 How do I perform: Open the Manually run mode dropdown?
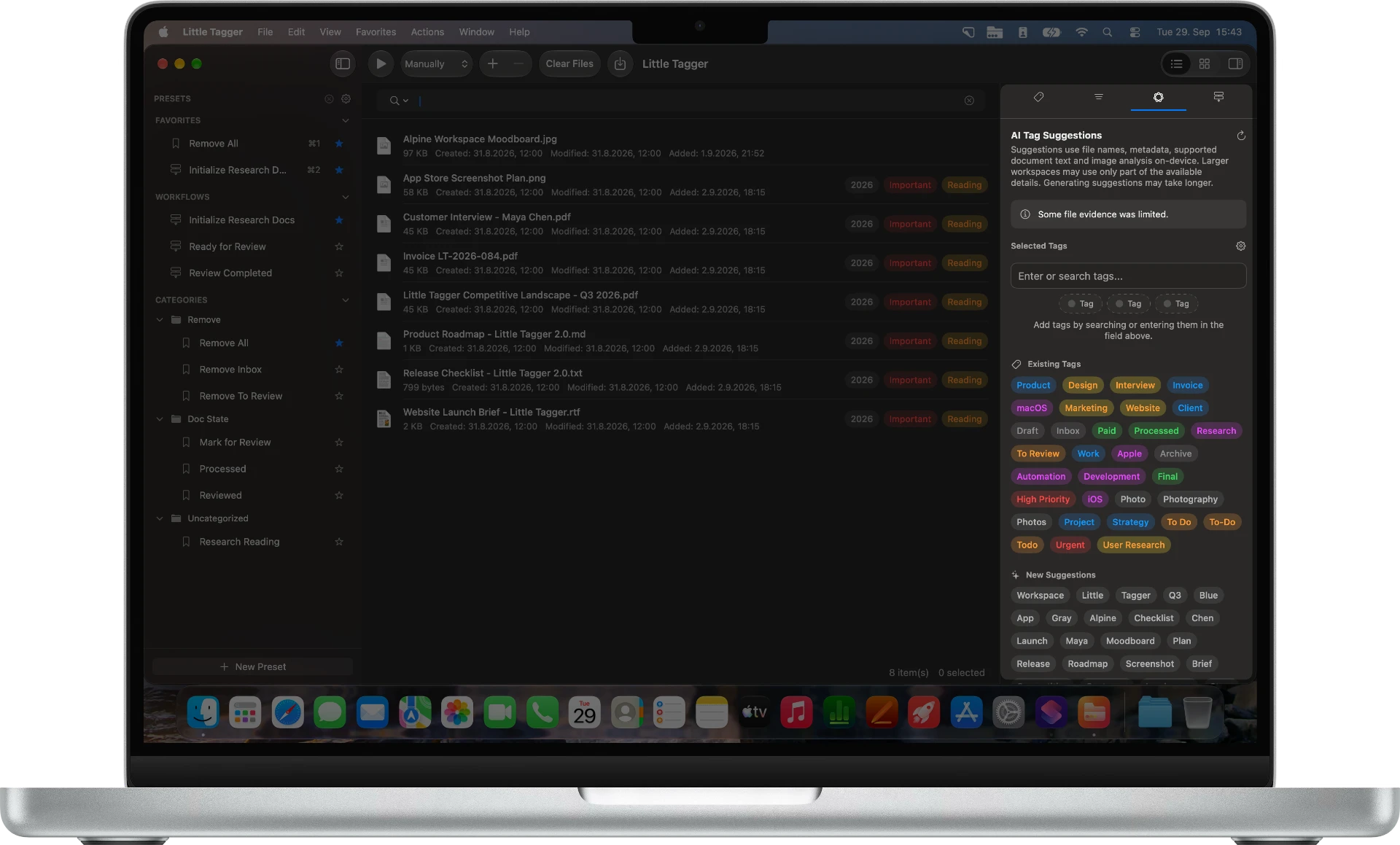pos(436,64)
